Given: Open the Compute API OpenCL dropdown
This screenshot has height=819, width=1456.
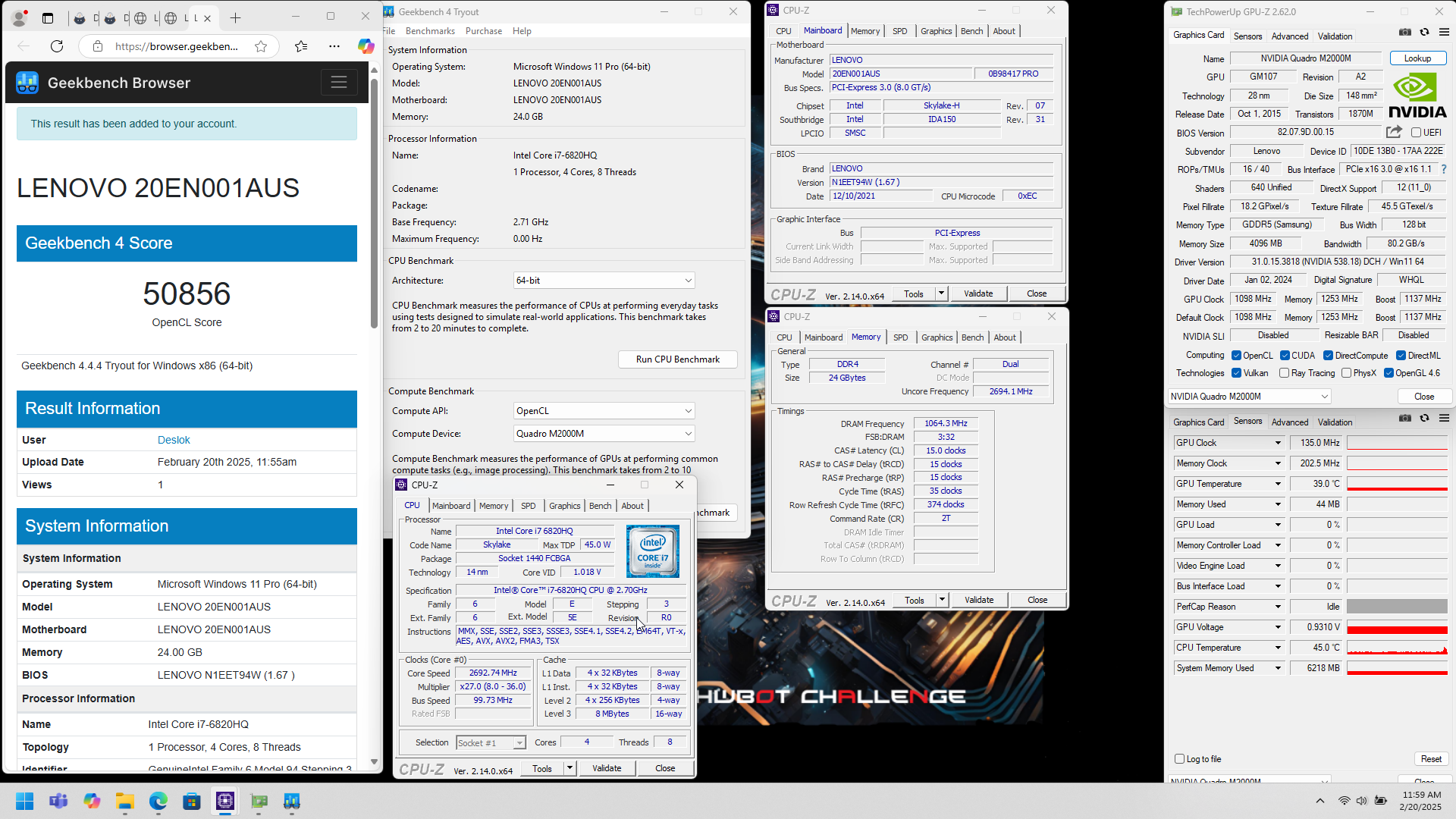Looking at the screenshot, I should (x=604, y=411).
